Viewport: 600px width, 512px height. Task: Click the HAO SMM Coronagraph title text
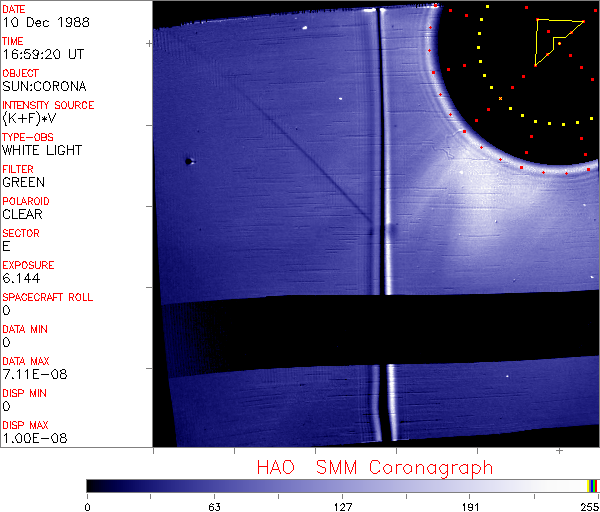[x=374, y=467]
